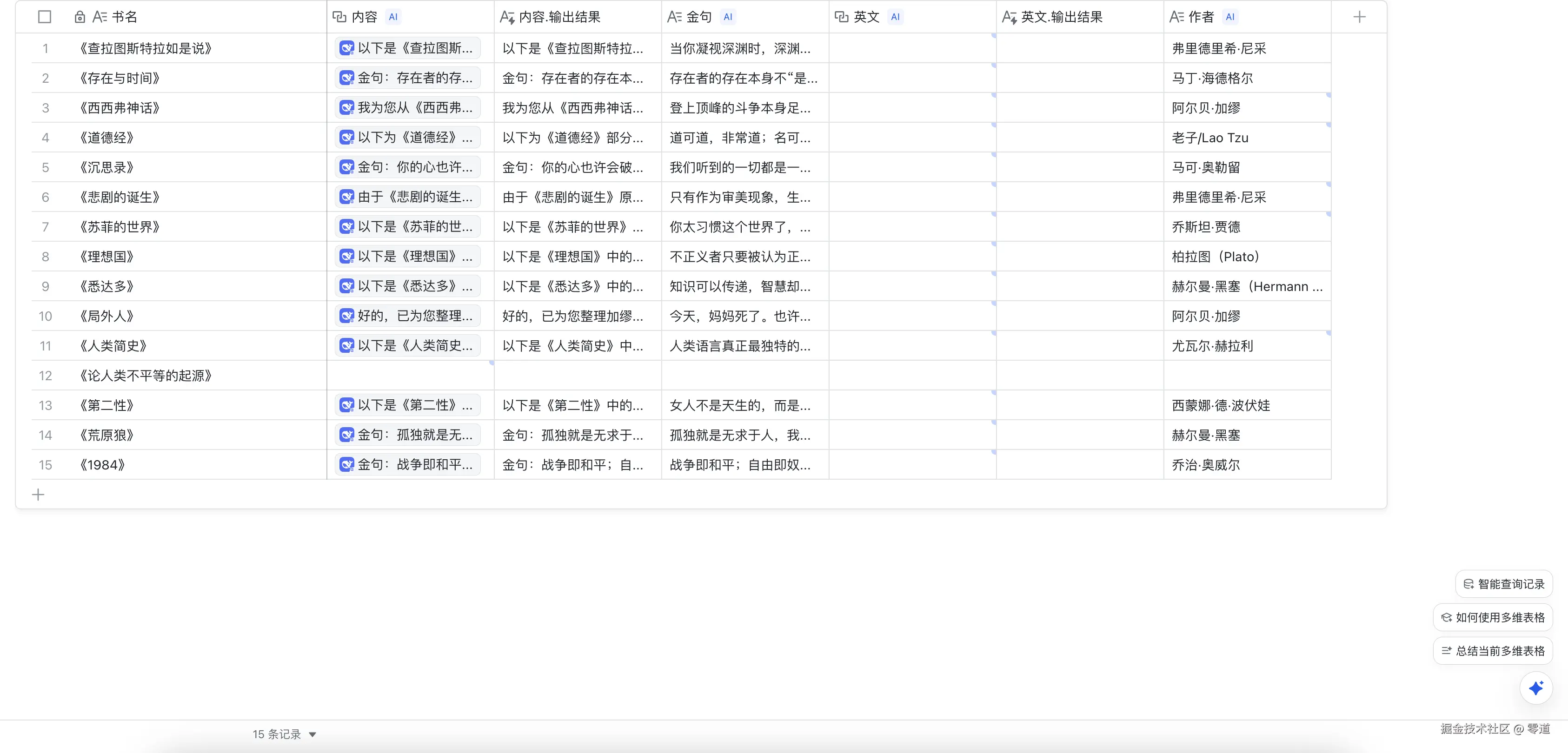
Task: Click the AI badge on the 作者 column
Action: [1229, 17]
